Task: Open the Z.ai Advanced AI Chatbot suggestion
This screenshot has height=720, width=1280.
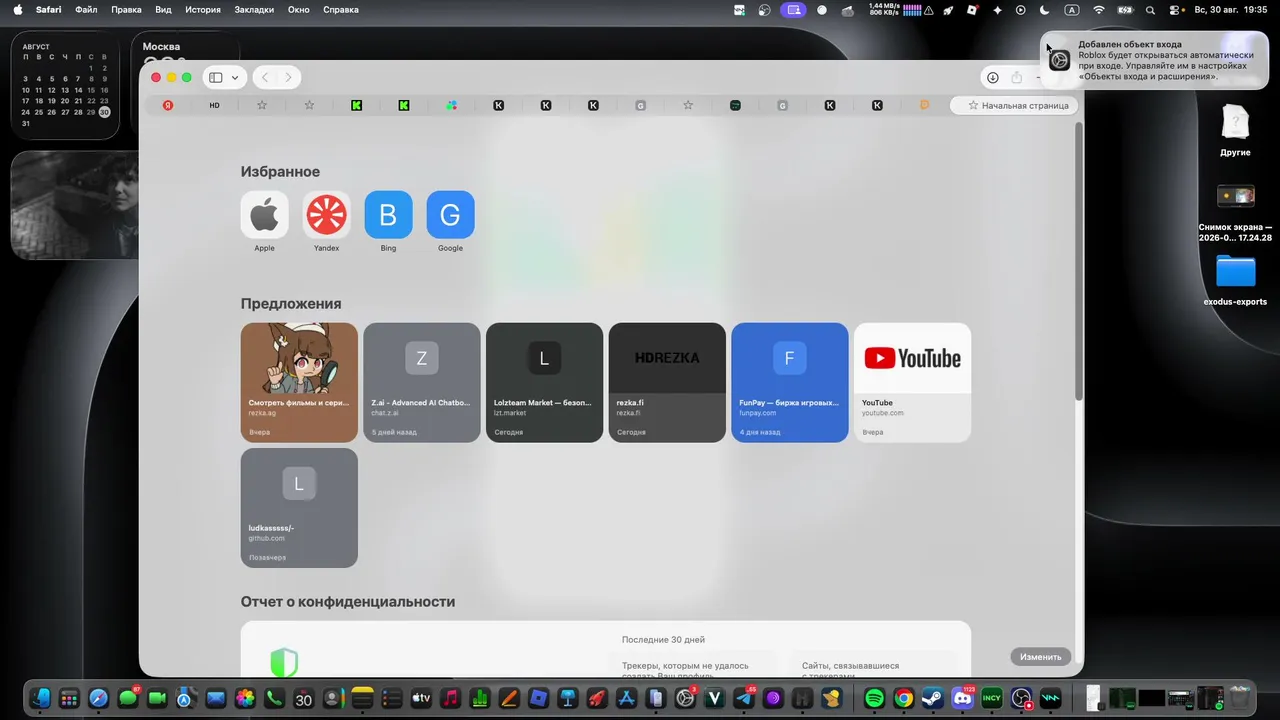Action: 421,382
